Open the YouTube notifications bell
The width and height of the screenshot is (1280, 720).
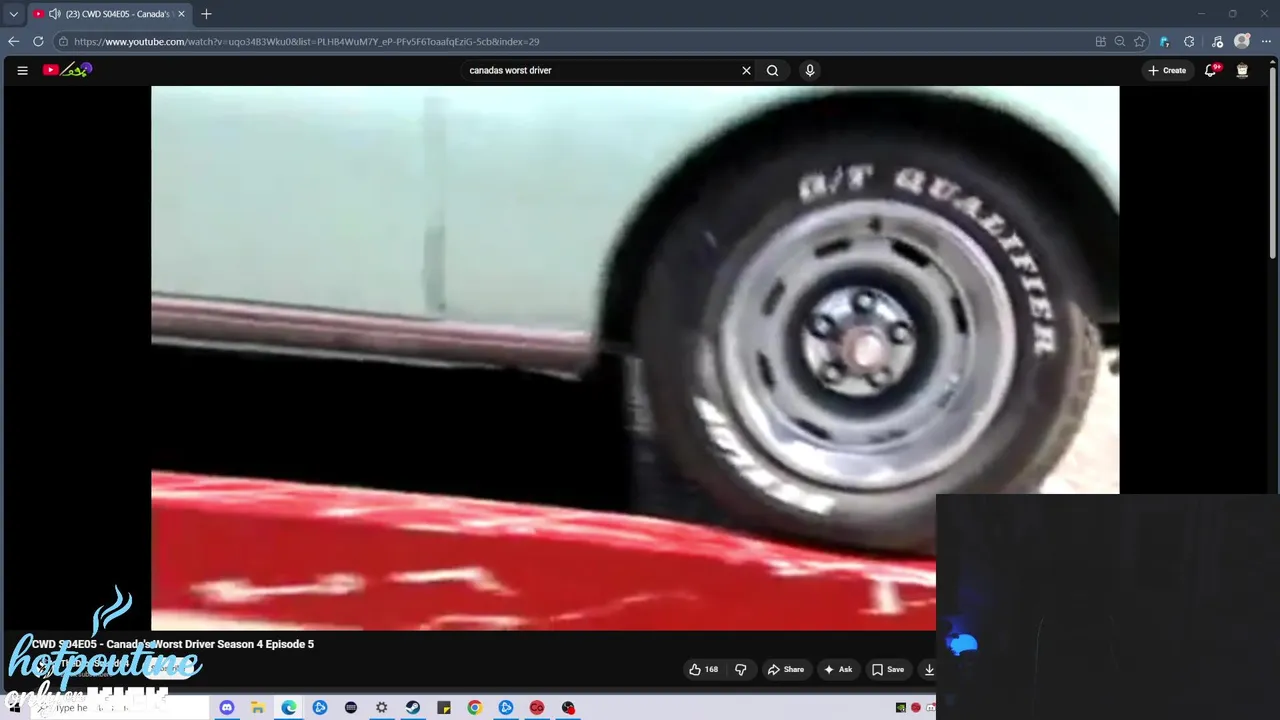[x=1211, y=70]
